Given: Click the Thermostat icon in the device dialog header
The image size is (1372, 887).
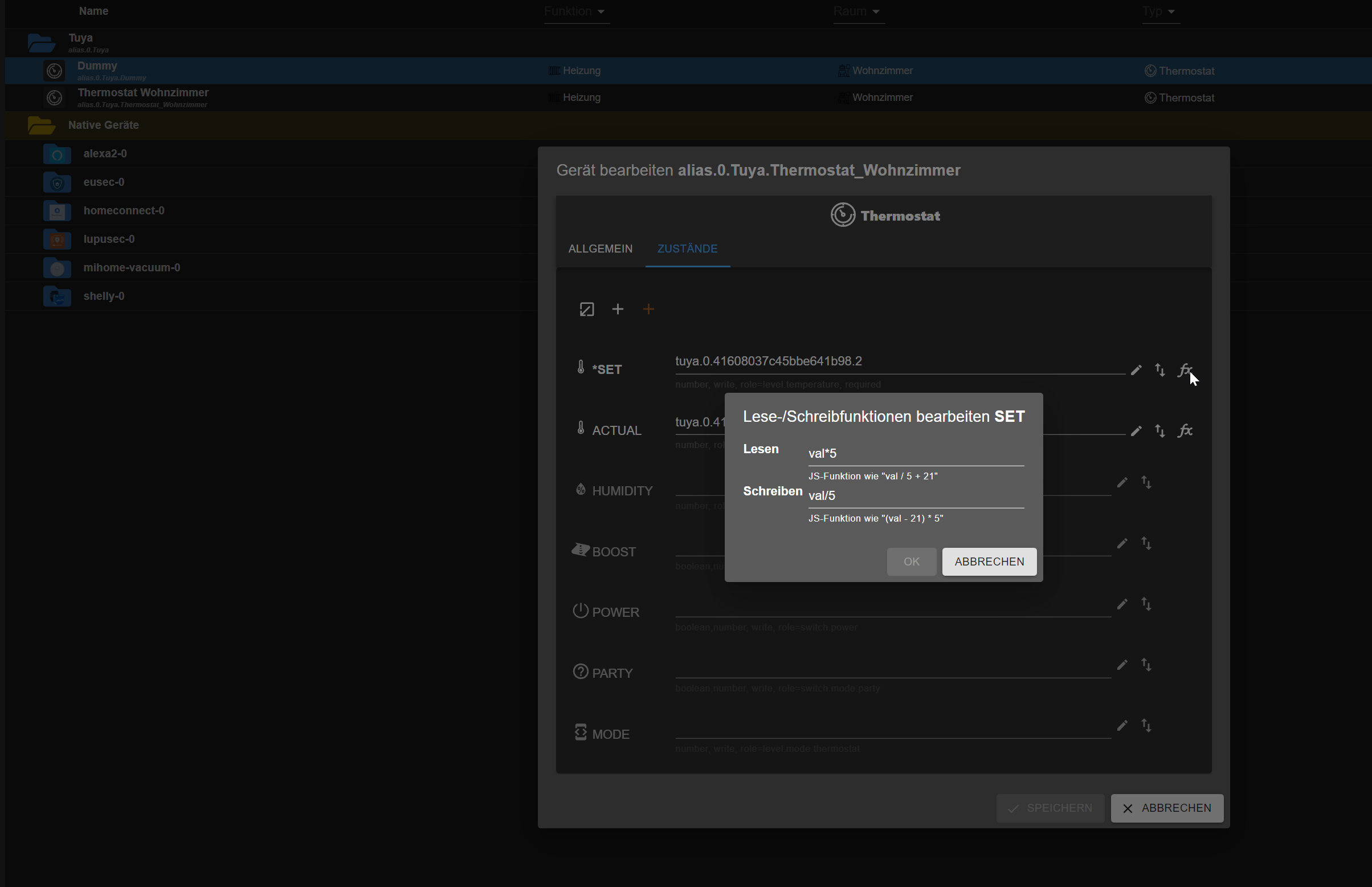Looking at the screenshot, I should [x=843, y=214].
